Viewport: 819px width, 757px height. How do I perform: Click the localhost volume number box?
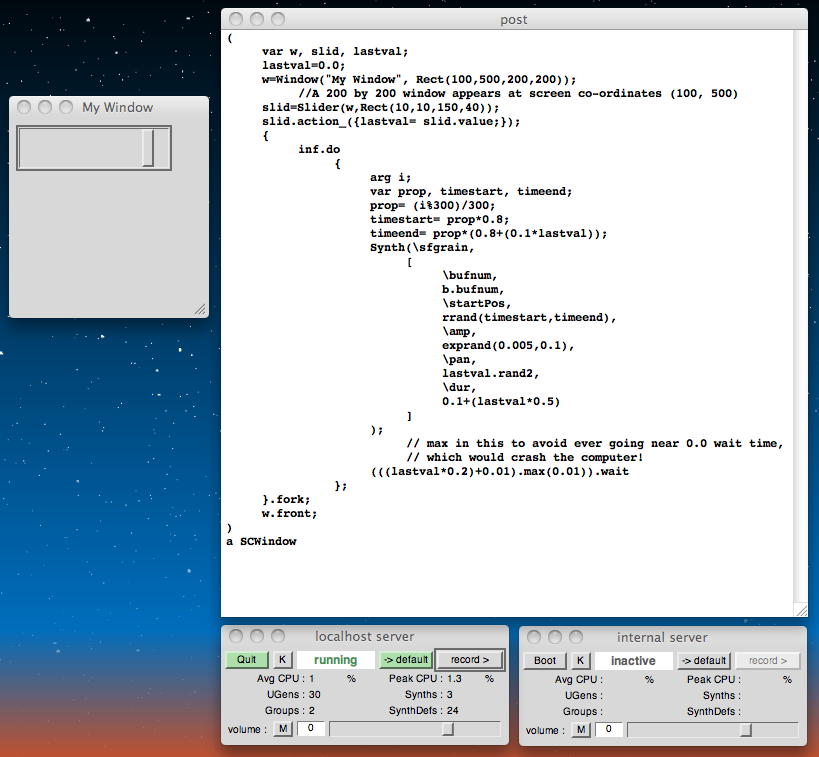[x=310, y=729]
